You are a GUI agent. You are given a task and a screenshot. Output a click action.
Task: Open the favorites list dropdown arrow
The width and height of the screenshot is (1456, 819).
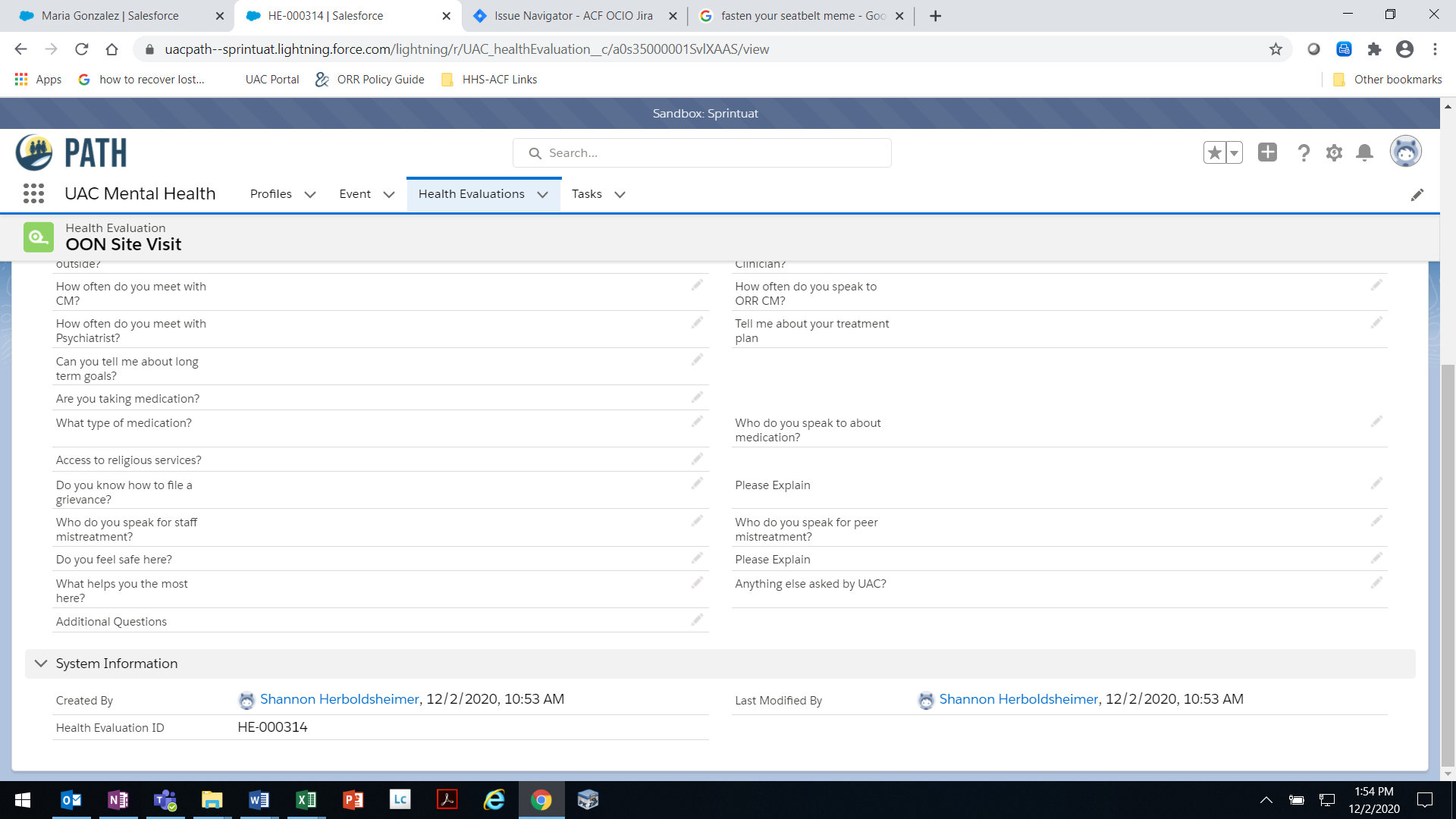pyautogui.click(x=1234, y=152)
